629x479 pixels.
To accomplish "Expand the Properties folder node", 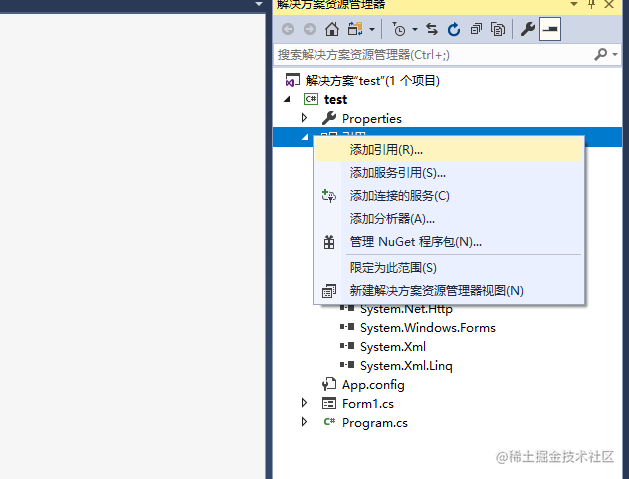I will coord(304,118).
